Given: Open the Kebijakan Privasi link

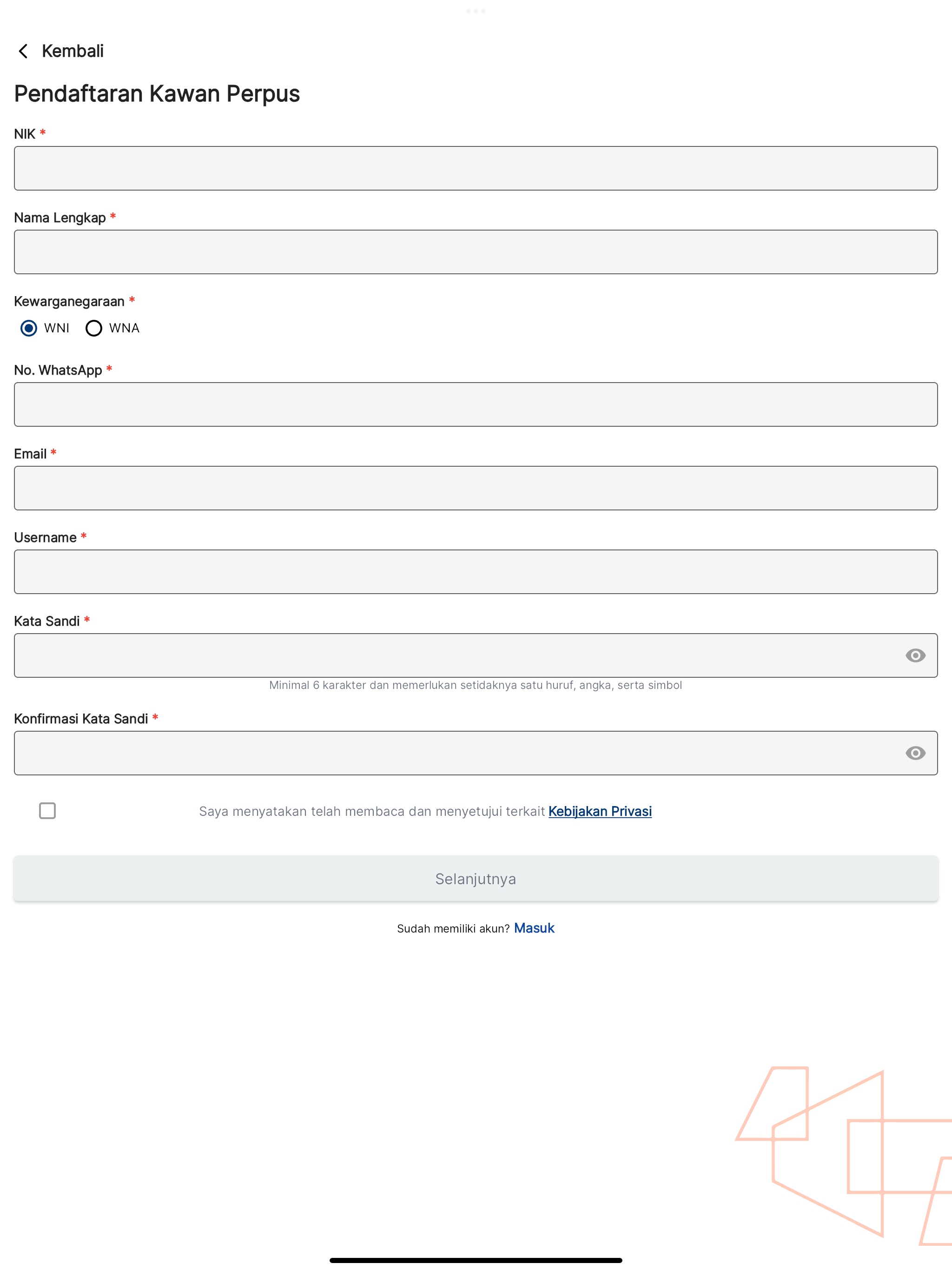Looking at the screenshot, I should pyautogui.click(x=600, y=811).
